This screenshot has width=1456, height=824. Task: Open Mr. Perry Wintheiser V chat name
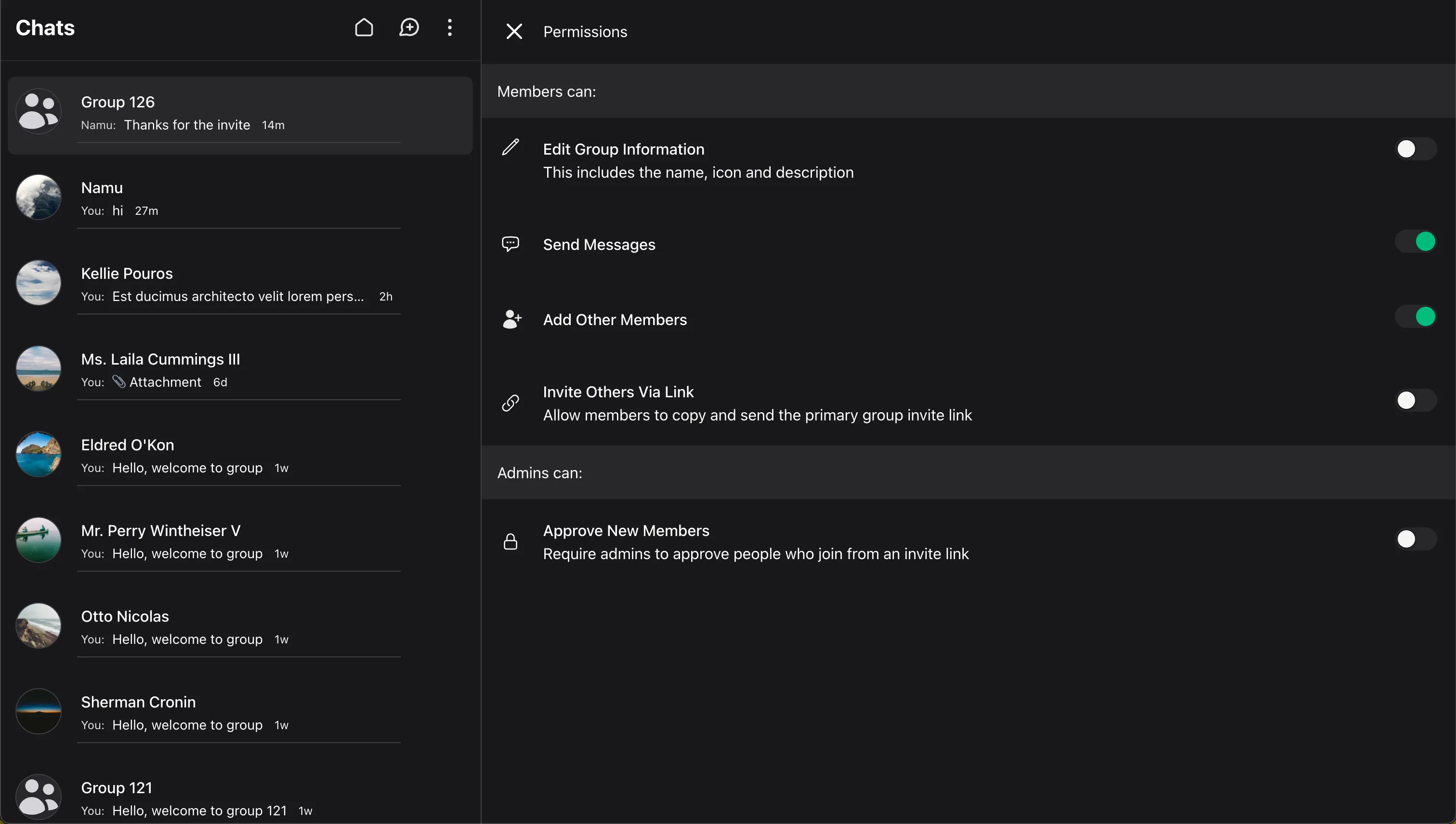[x=161, y=530]
